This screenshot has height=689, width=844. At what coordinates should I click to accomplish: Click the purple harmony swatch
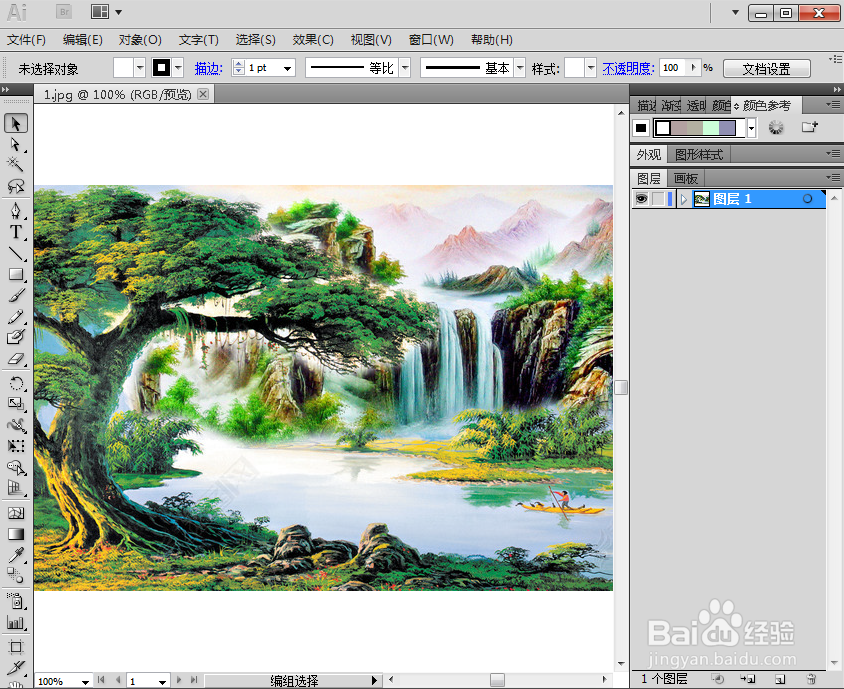point(727,128)
